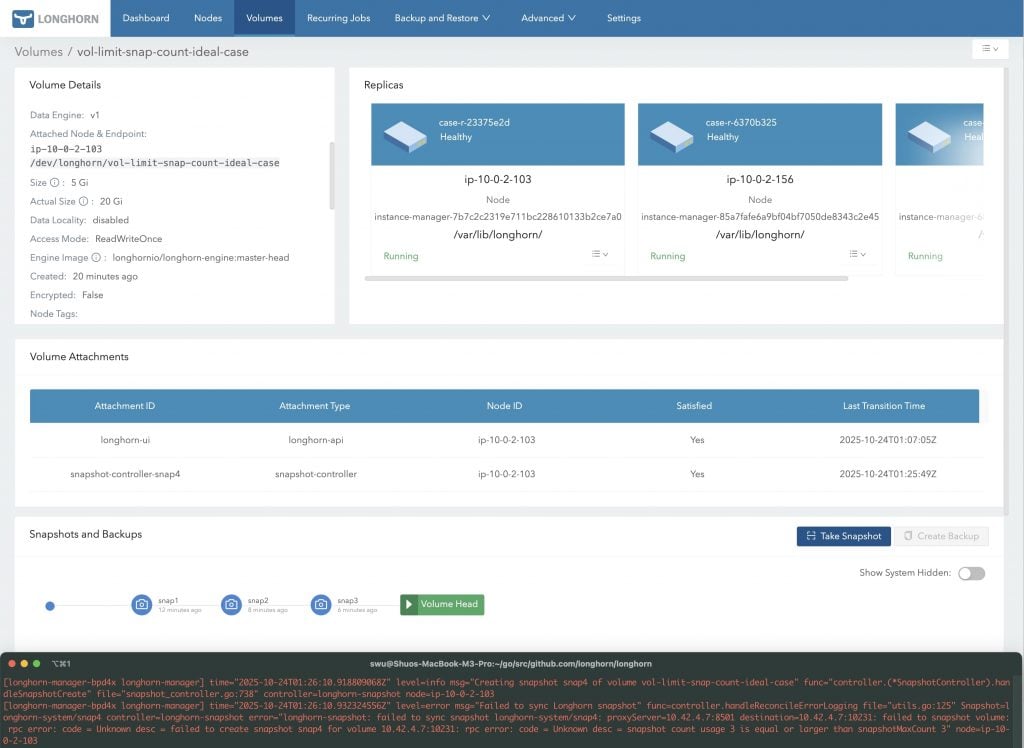The image size is (1024, 748).
Task: Go to the Dashboard tab
Action: pyautogui.click(x=146, y=17)
